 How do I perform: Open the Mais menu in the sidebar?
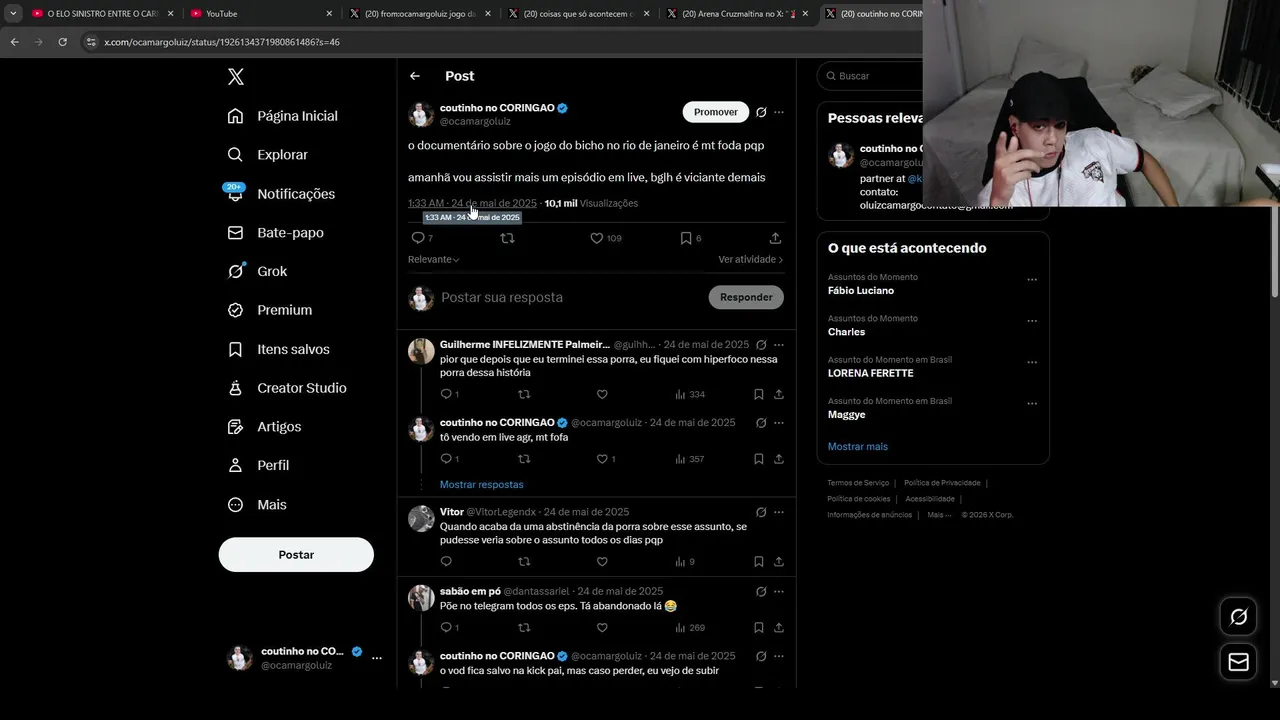point(258,505)
